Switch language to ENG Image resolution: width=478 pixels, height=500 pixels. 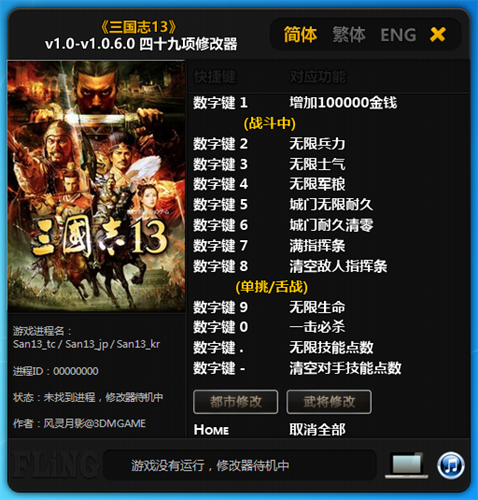pos(398,35)
